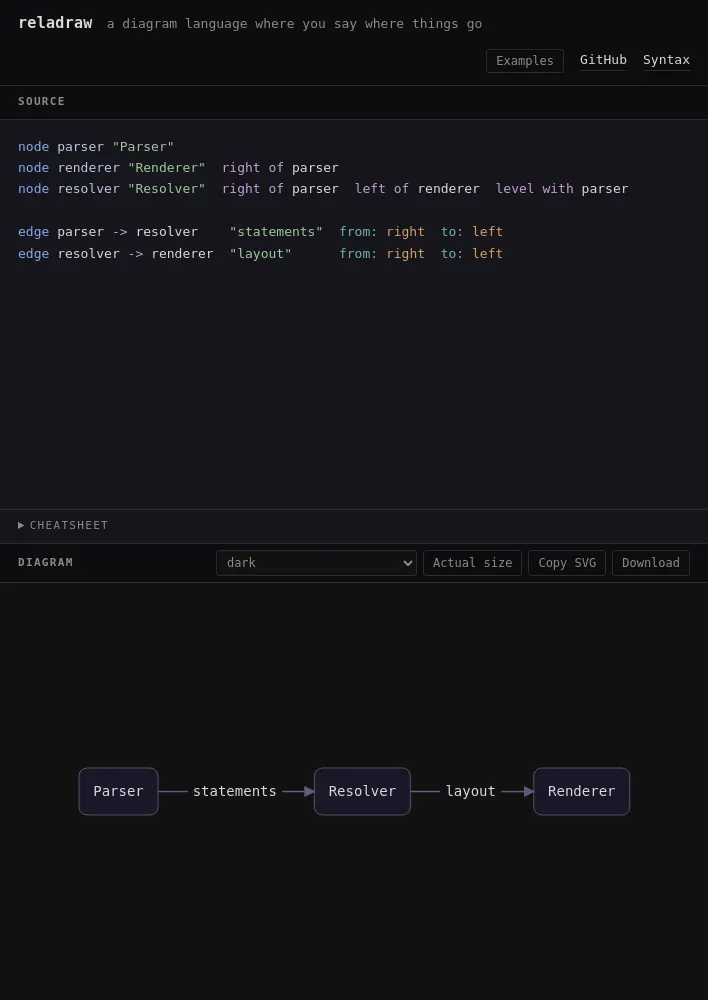Click the statements edge label

coord(235,791)
